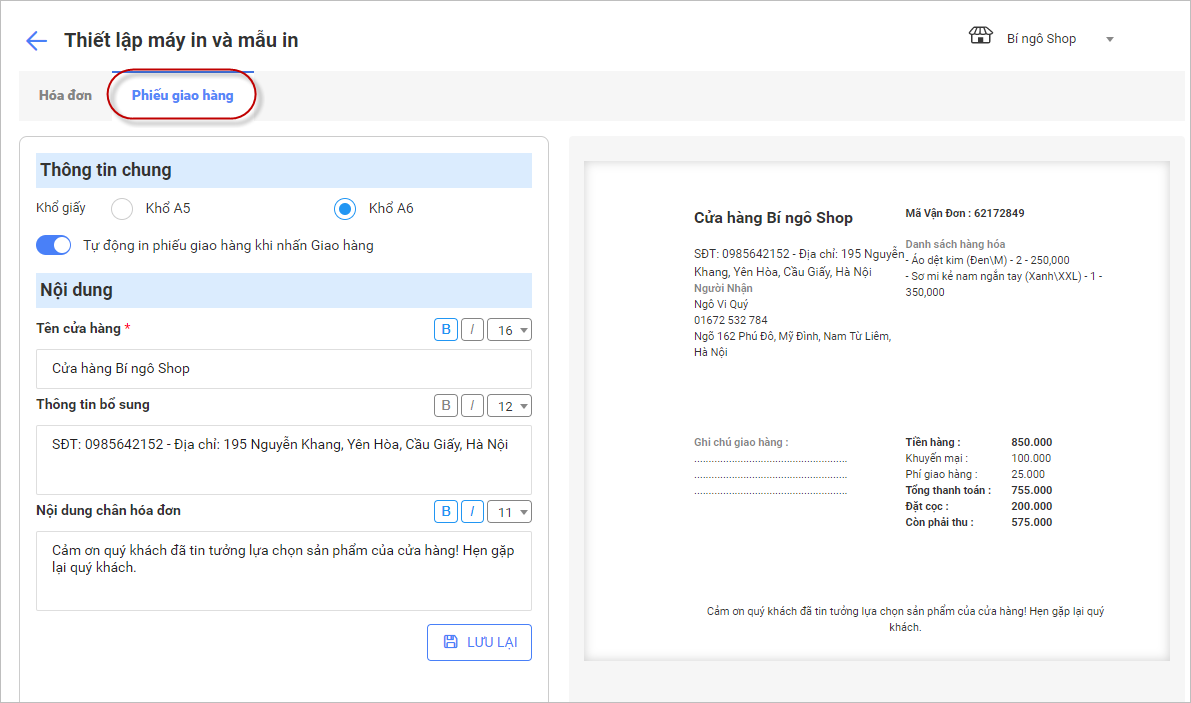Toggle italic for Tên cửa hàng
This screenshot has height=703, width=1191.
pos(471,330)
